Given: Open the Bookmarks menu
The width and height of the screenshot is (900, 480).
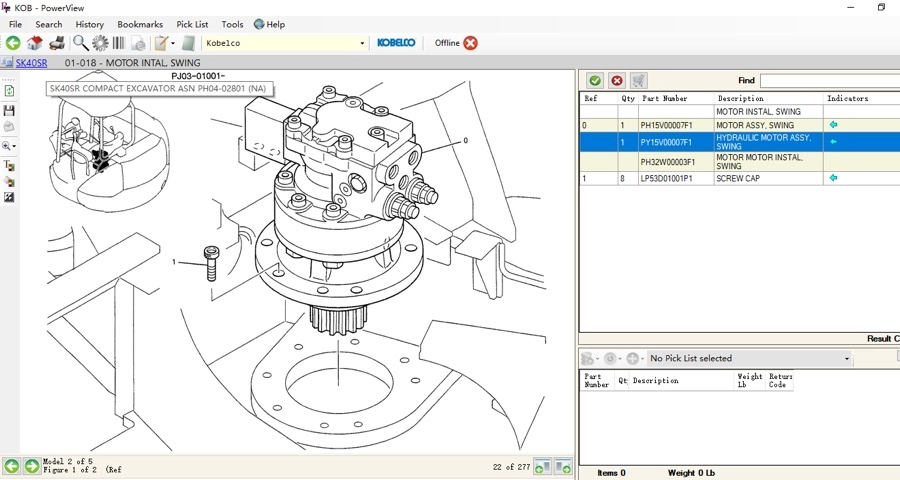Looking at the screenshot, I should coord(140,24).
